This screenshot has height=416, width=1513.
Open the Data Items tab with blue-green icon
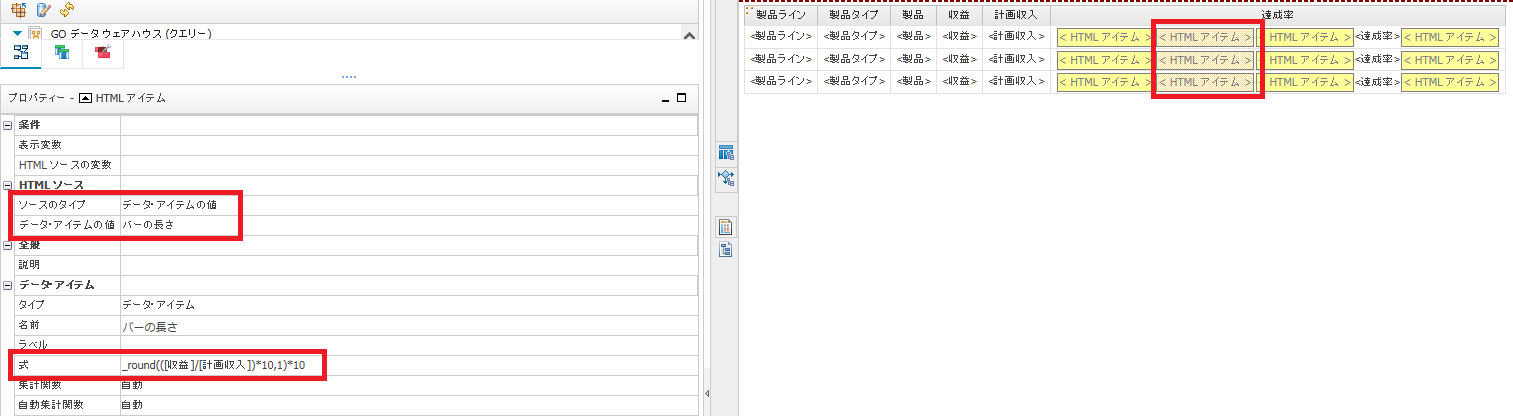tap(61, 52)
